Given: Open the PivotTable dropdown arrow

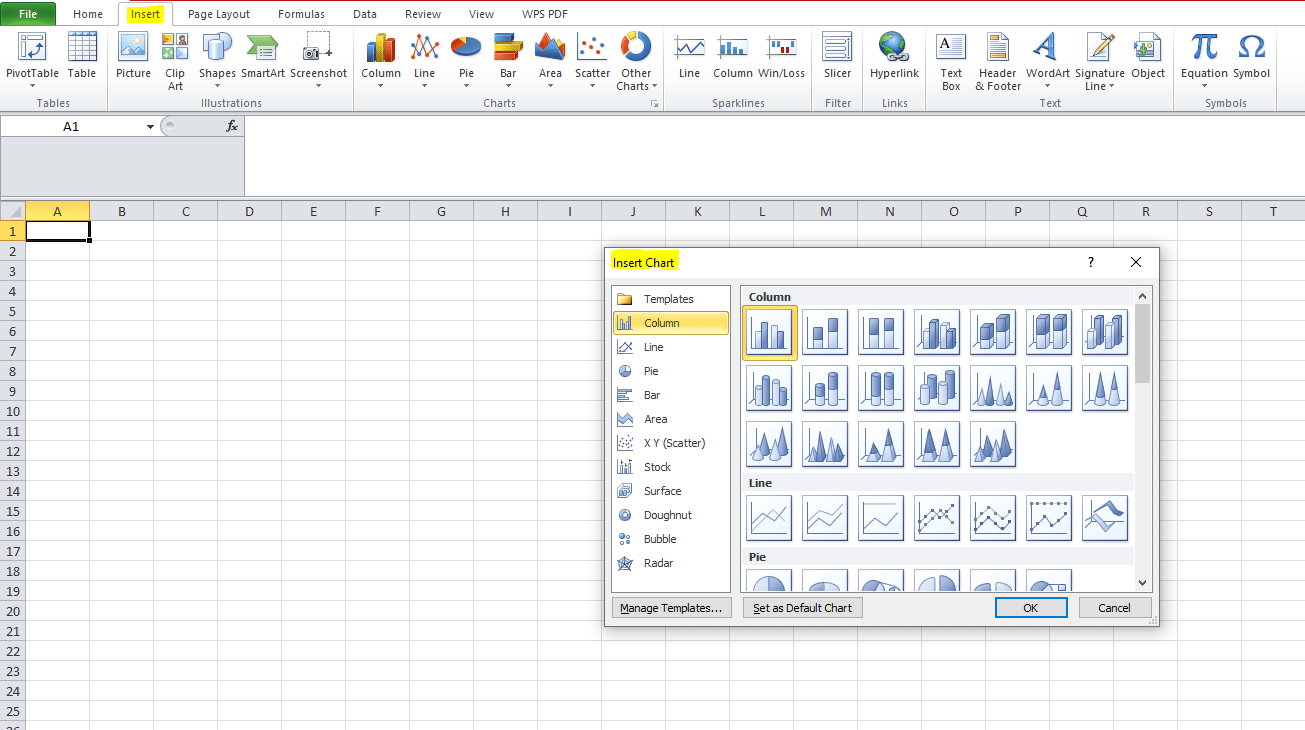Looking at the screenshot, I should (x=33, y=86).
